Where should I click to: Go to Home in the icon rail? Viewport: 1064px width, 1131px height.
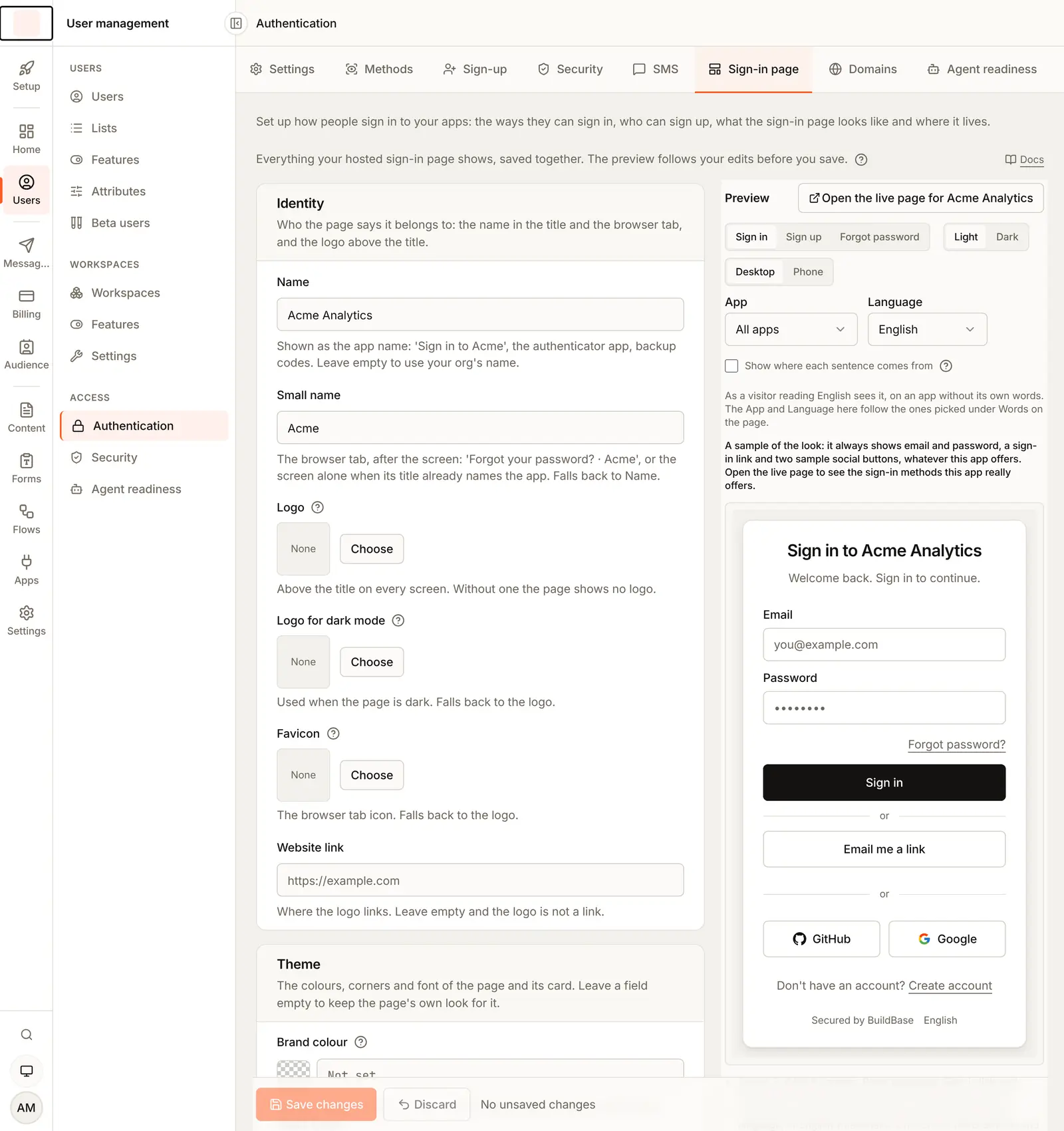[27, 139]
